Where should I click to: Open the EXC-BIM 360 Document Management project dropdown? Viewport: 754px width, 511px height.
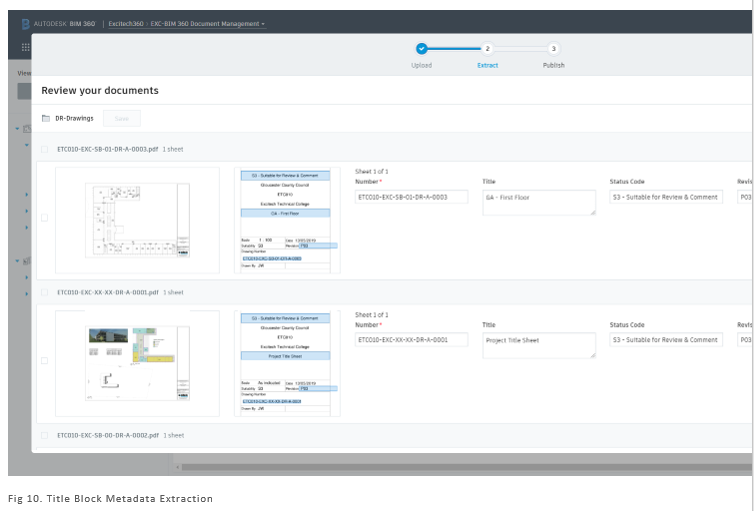208,24
